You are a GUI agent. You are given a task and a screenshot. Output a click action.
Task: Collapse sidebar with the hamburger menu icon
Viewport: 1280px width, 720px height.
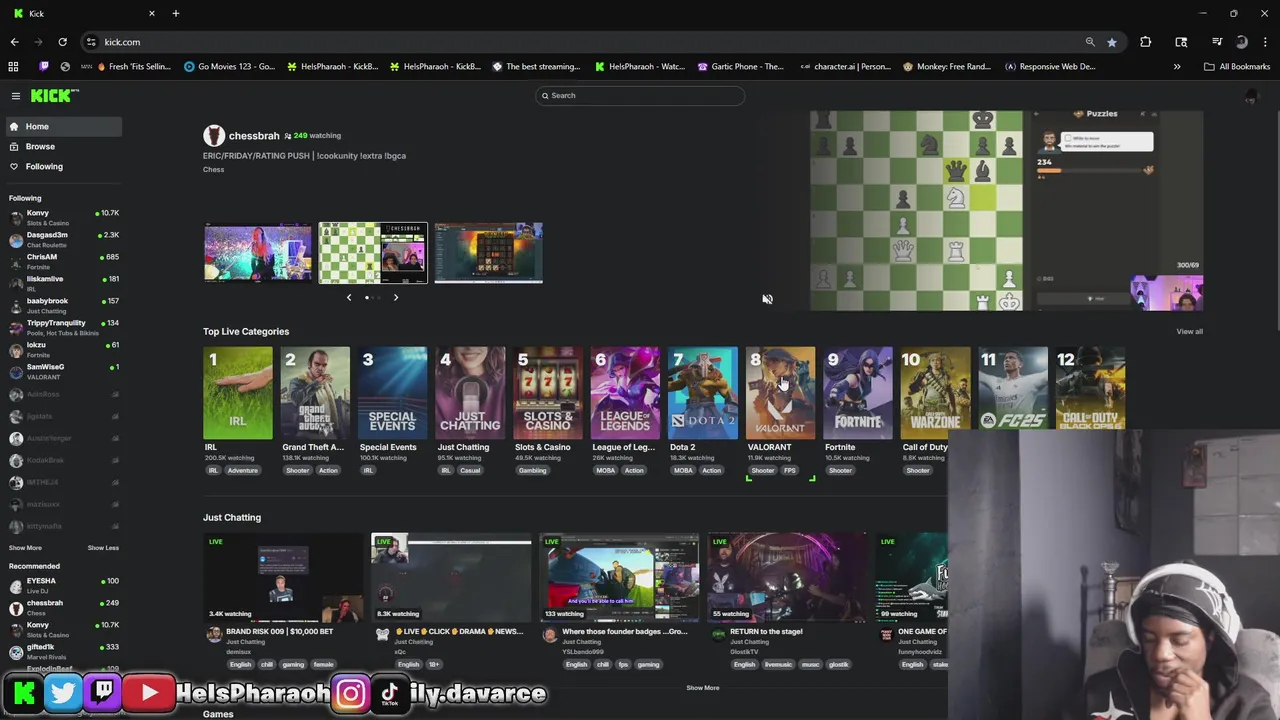(16, 96)
